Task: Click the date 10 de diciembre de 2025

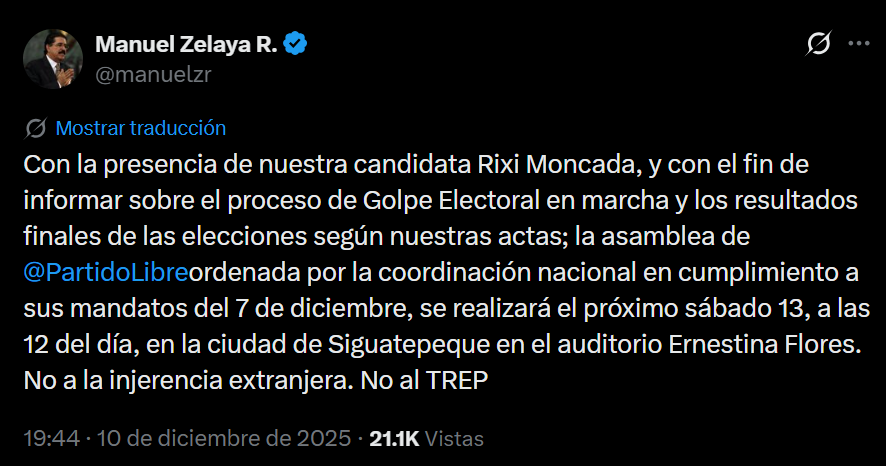Action: click(221, 438)
